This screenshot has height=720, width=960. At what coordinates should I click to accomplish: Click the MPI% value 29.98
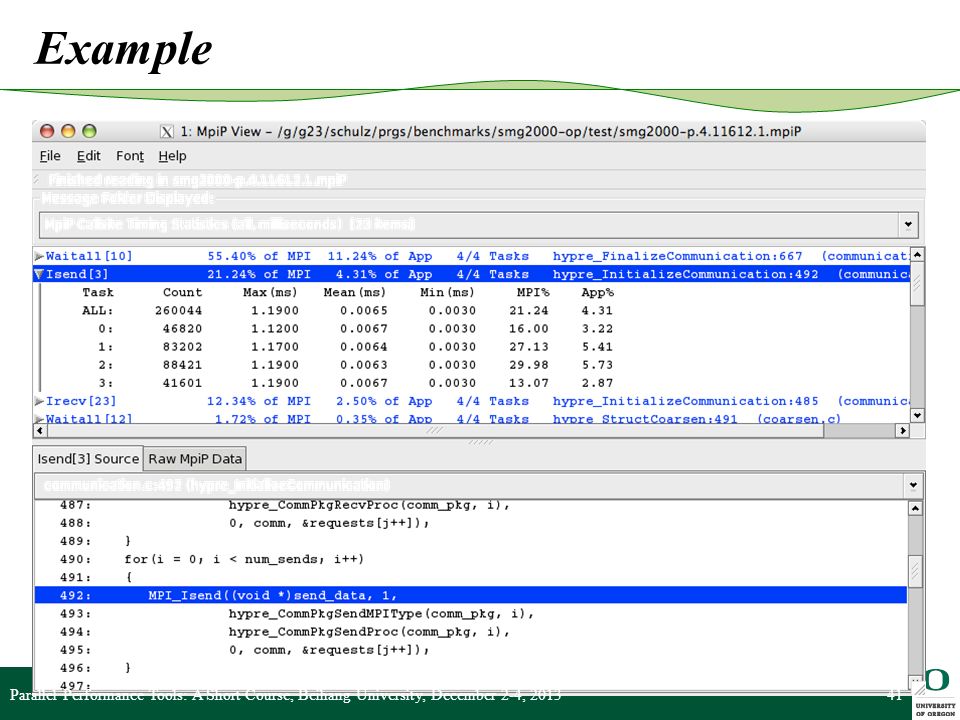tap(529, 365)
